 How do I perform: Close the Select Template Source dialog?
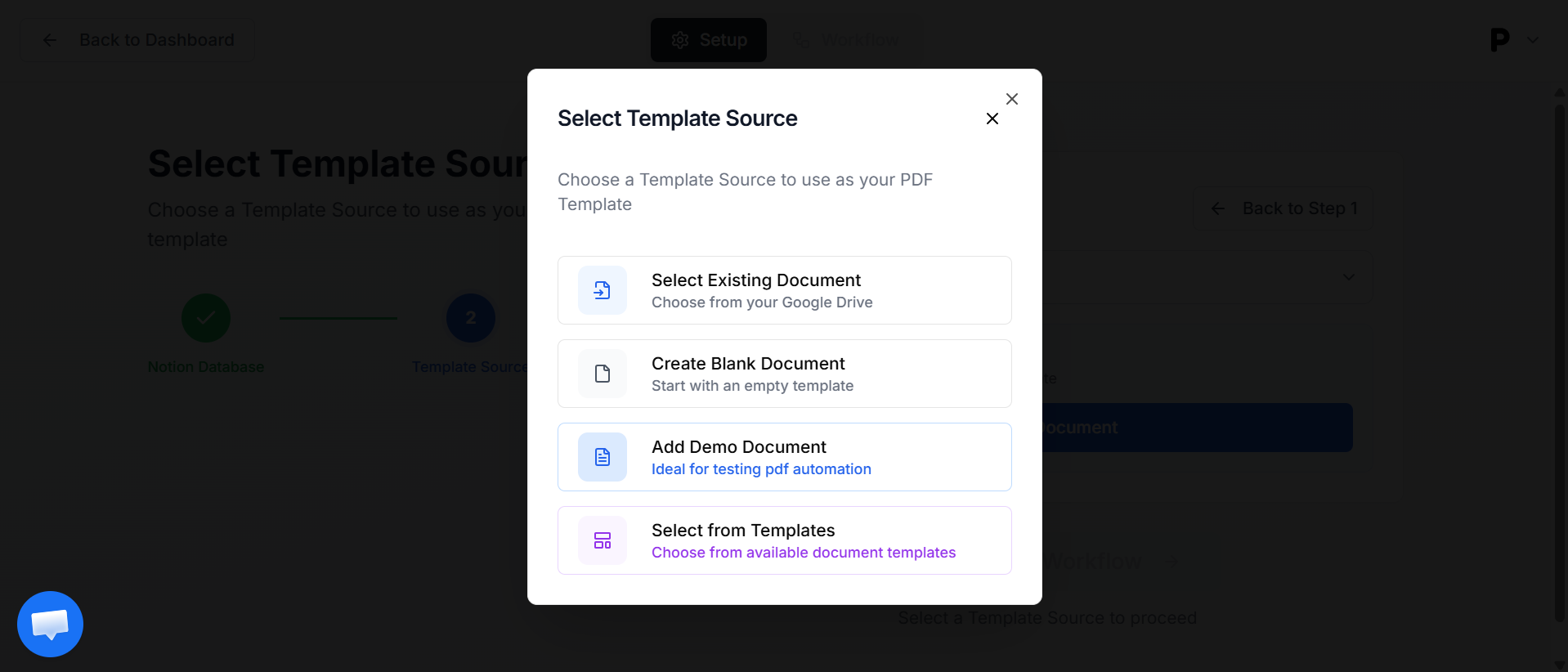(x=992, y=119)
